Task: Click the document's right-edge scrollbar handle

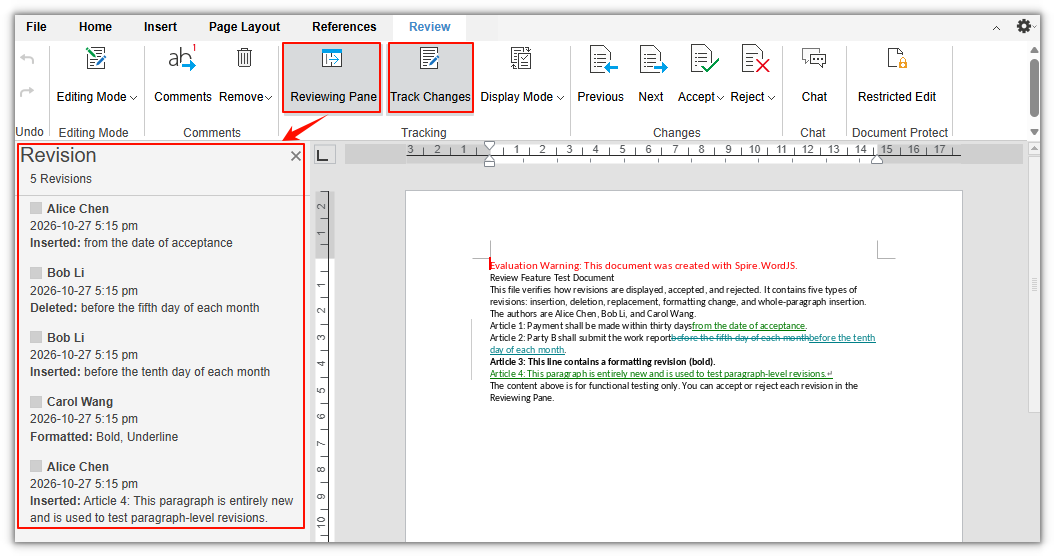Action: (1034, 285)
